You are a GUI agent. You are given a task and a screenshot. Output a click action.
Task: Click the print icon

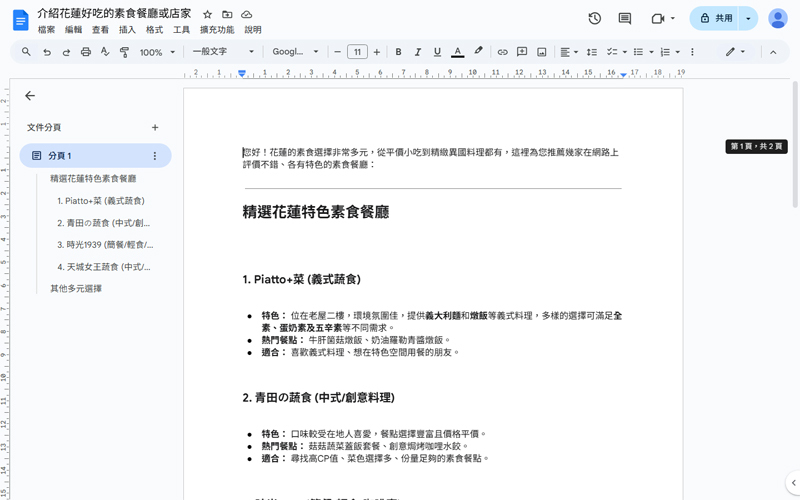[85, 52]
